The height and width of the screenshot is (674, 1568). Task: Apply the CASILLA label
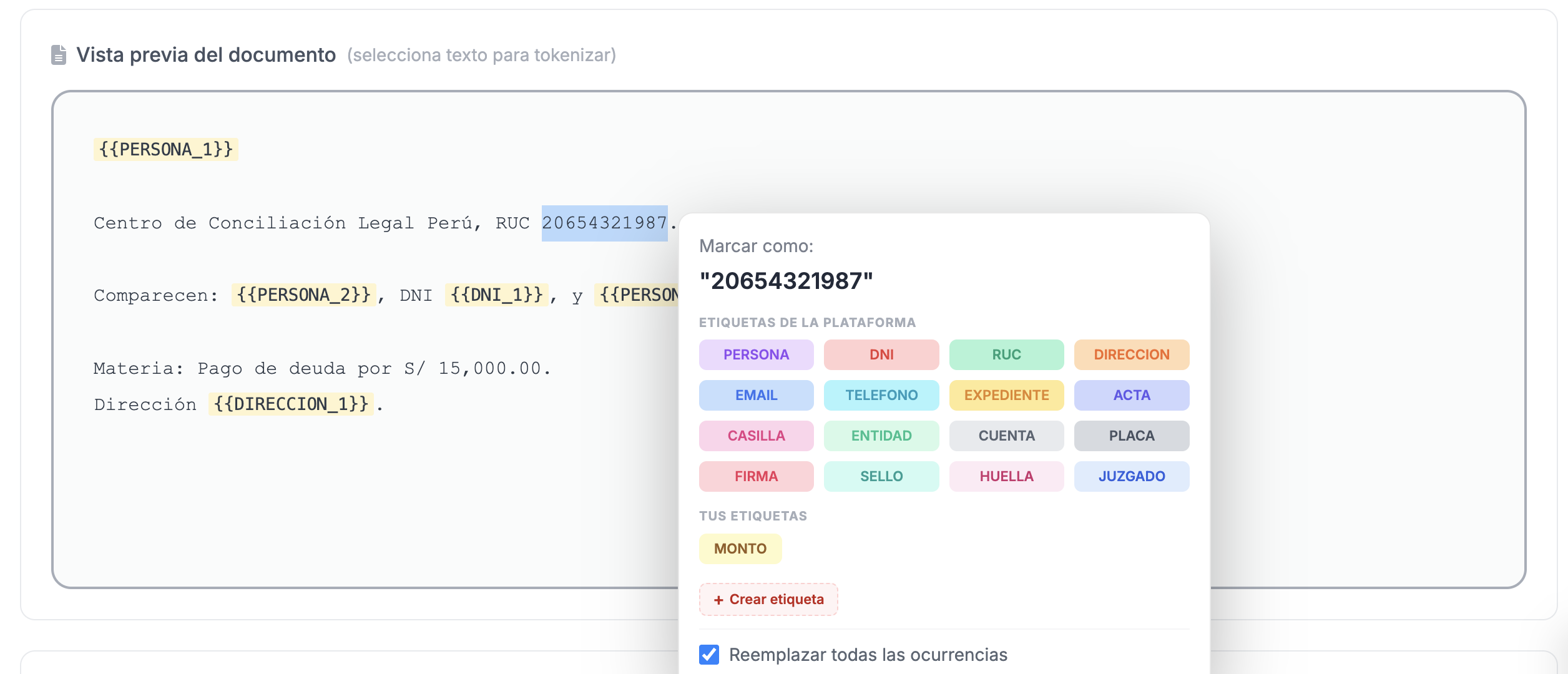tap(756, 436)
